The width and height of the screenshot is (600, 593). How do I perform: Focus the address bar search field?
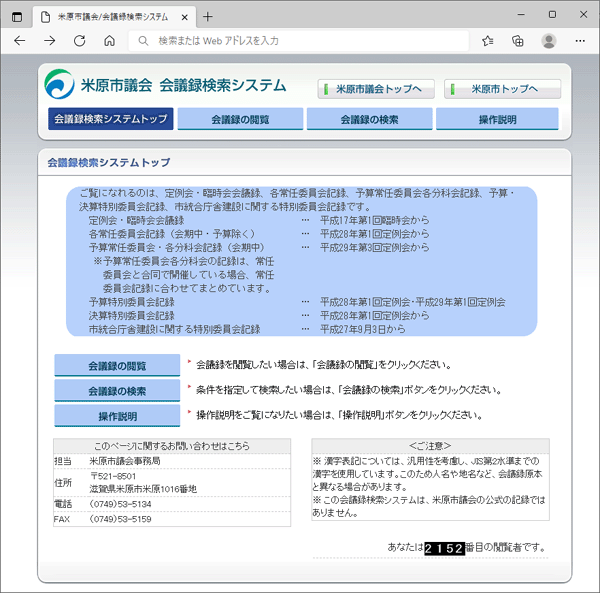click(298, 41)
